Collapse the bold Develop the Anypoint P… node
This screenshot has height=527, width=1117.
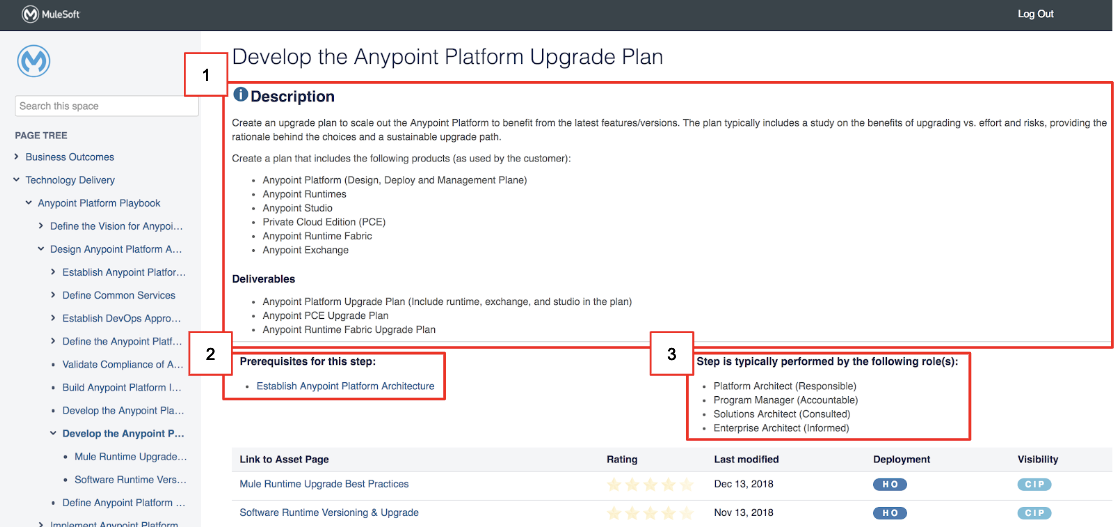[x=53, y=433]
